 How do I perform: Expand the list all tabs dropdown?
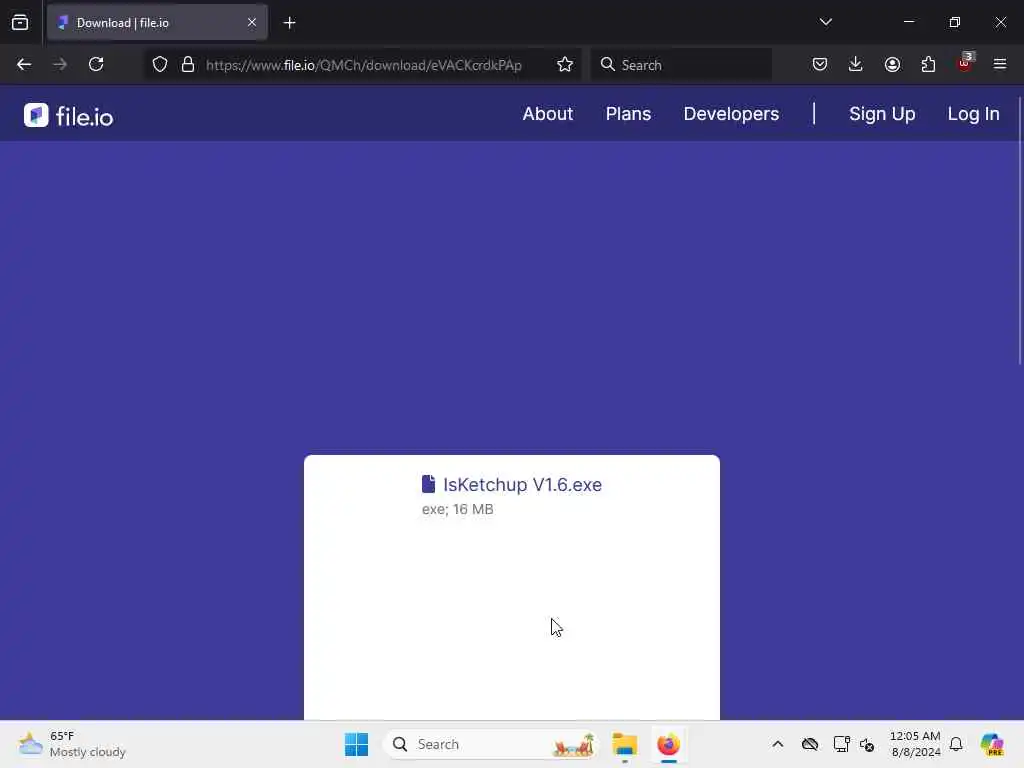coord(826,22)
